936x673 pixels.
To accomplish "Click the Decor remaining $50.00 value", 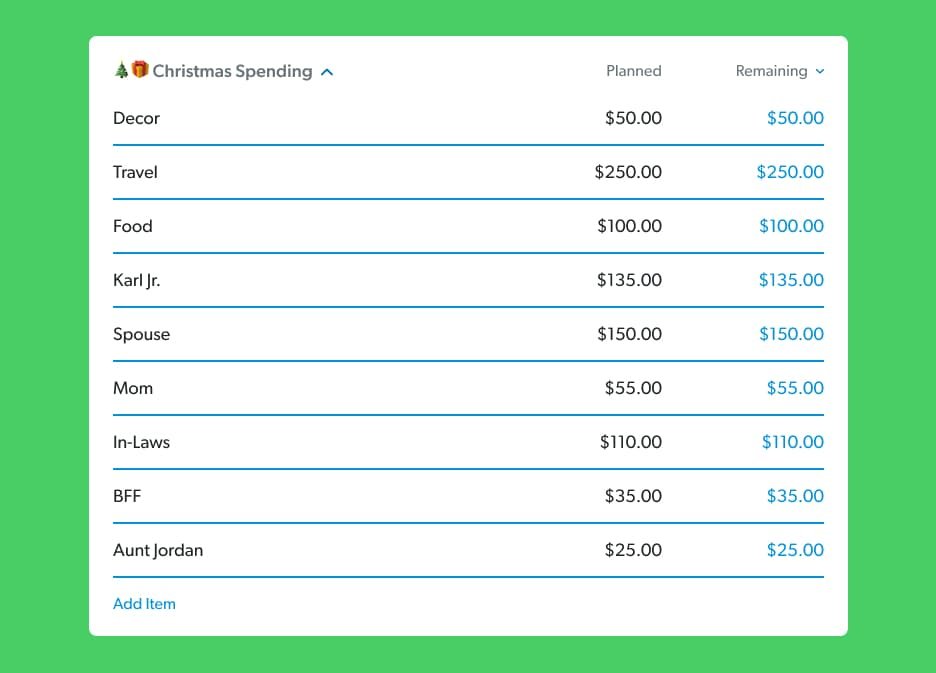I will pyautogui.click(x=795, y=118).
